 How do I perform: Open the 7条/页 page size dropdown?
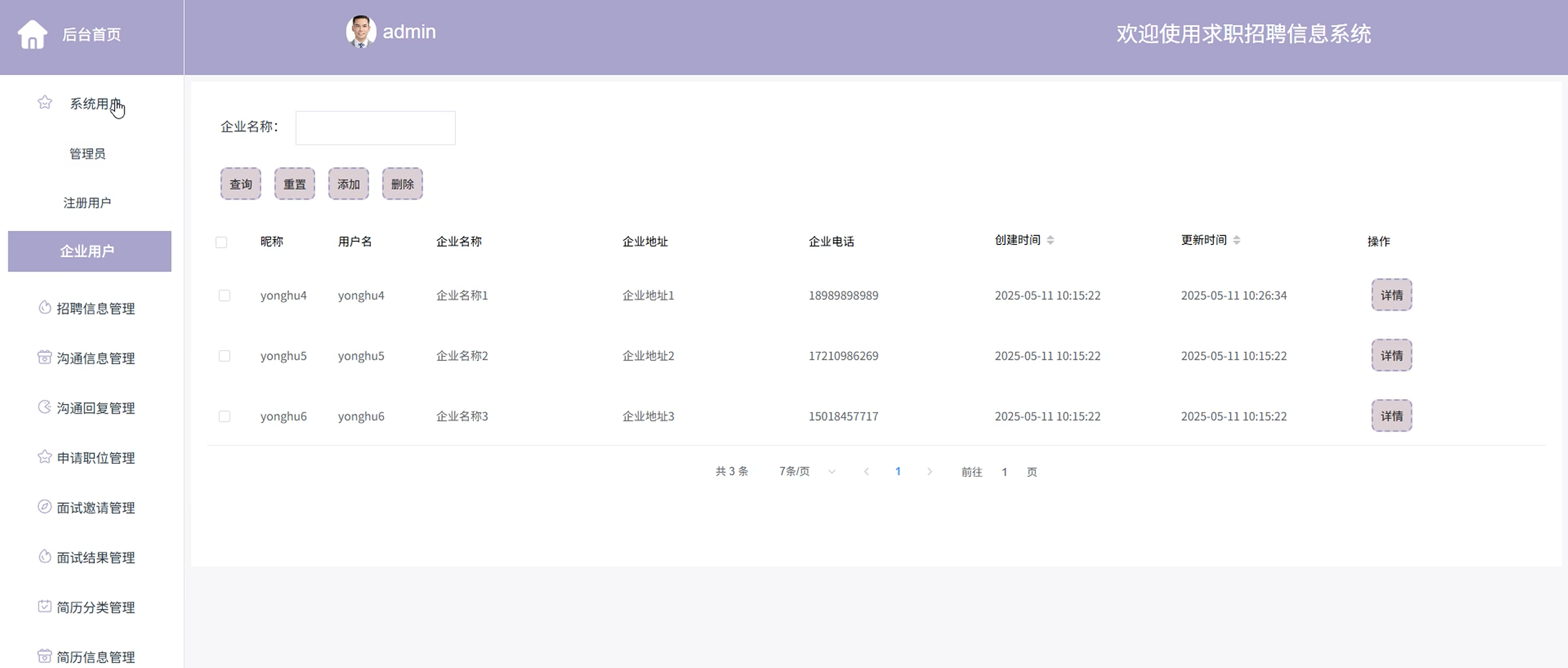[807, 471]
